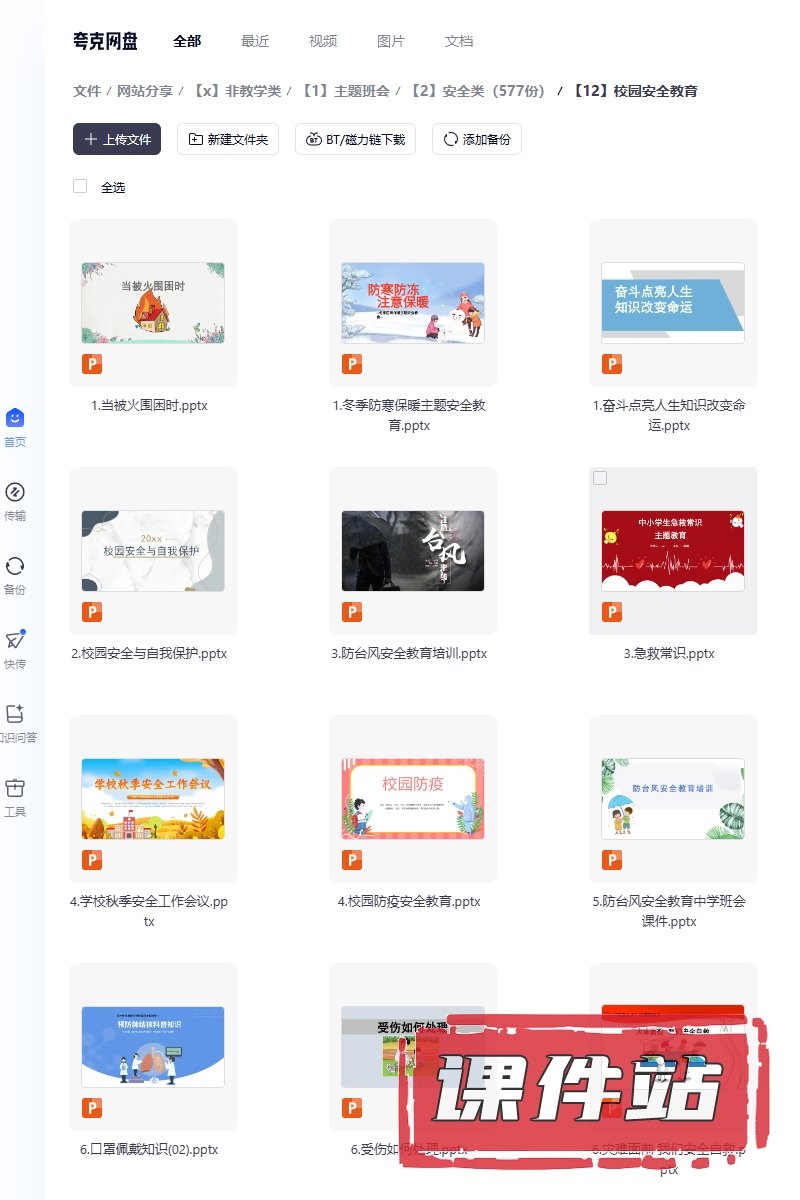
Task: Switch to the 最近 recent tab
Action: click(x=255, y=41)
